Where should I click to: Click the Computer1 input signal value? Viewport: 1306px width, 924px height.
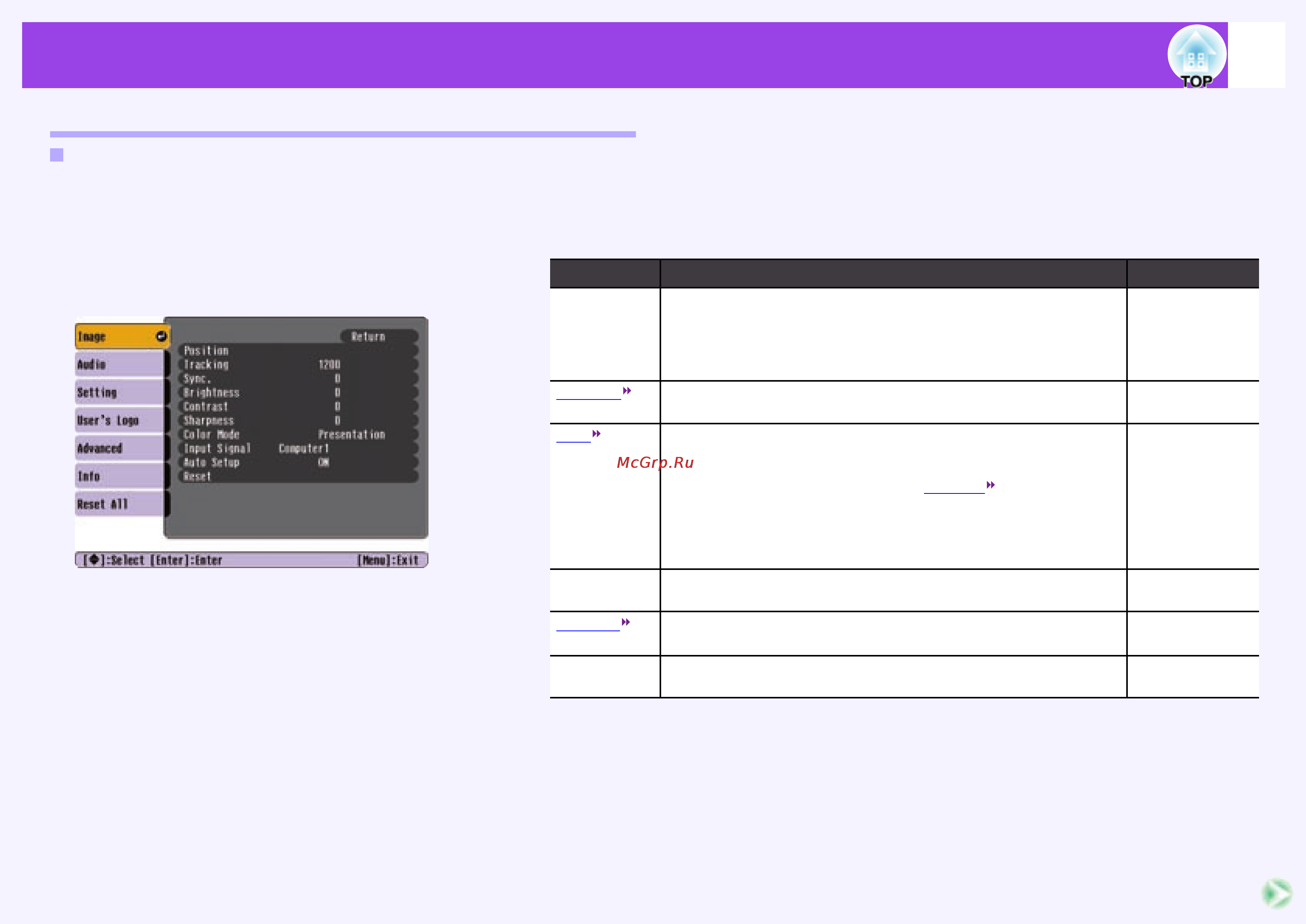pos(304,448)
